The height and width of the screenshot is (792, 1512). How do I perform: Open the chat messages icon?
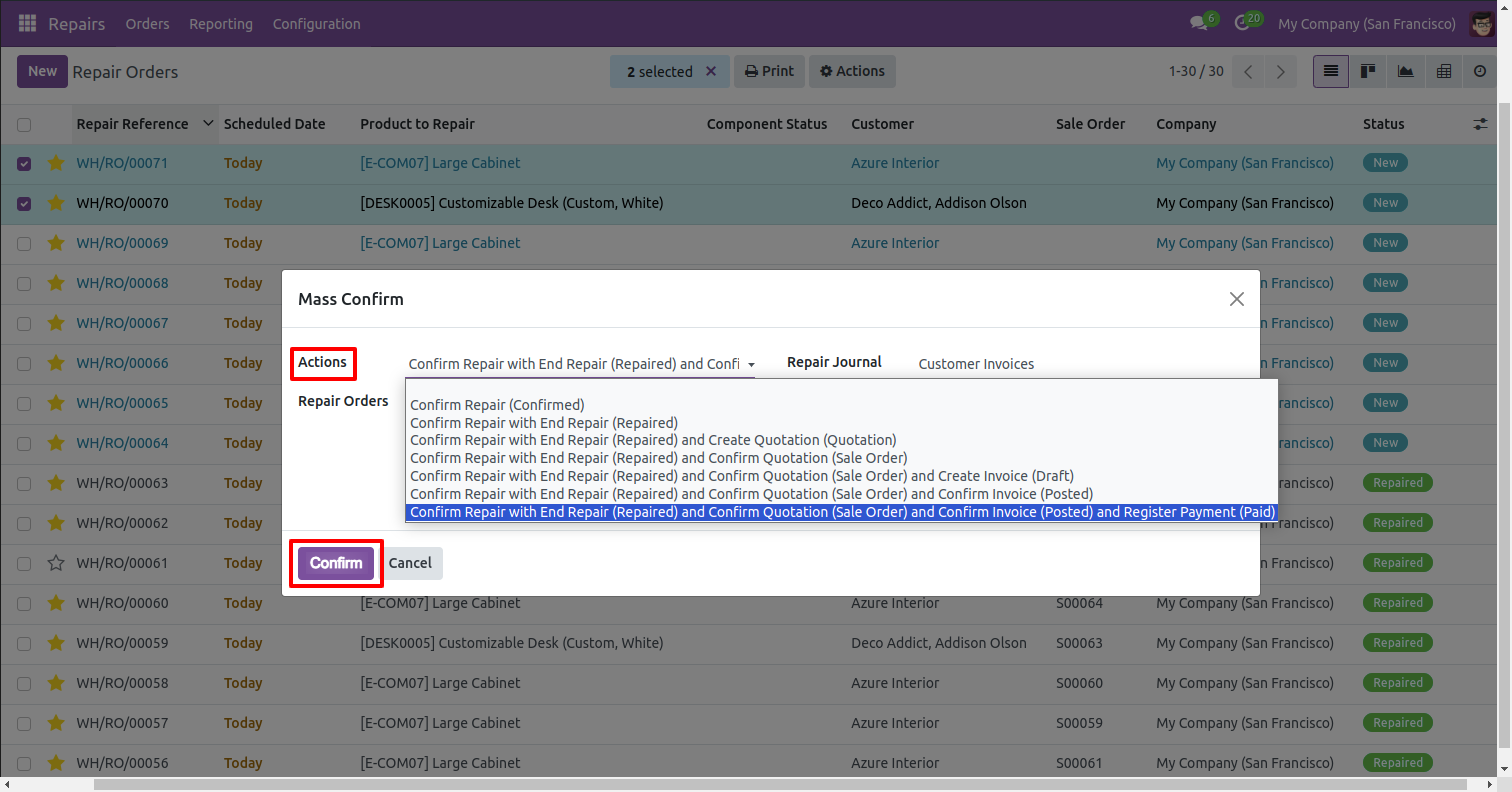[1198, 23]
